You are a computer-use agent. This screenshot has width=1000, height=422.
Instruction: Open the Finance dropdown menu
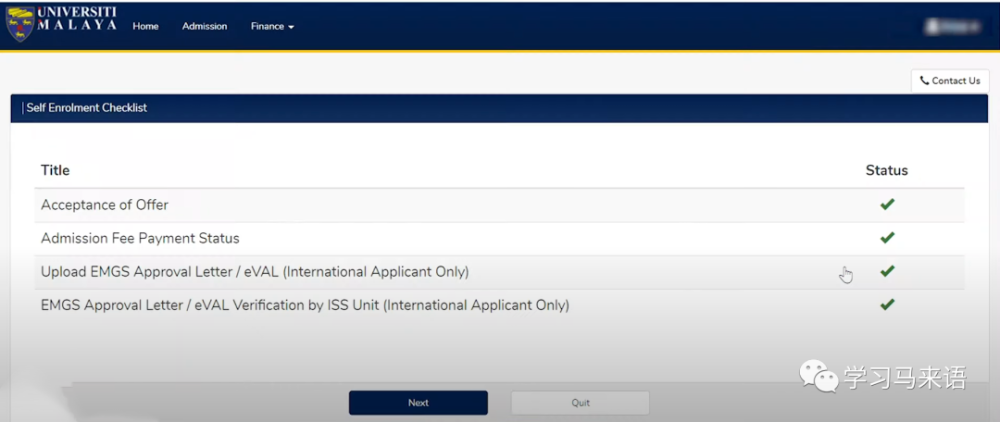click(272, 26)
